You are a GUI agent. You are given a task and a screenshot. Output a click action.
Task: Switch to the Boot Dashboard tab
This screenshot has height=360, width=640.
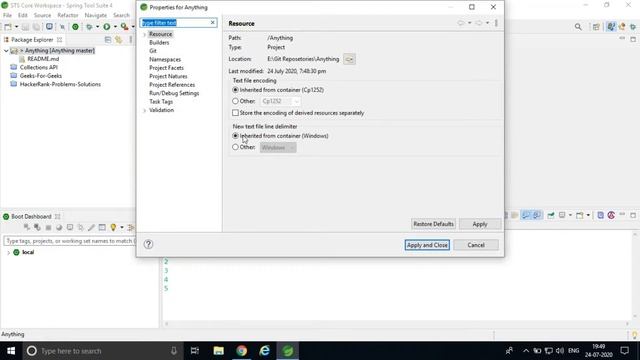coord(31,216)
